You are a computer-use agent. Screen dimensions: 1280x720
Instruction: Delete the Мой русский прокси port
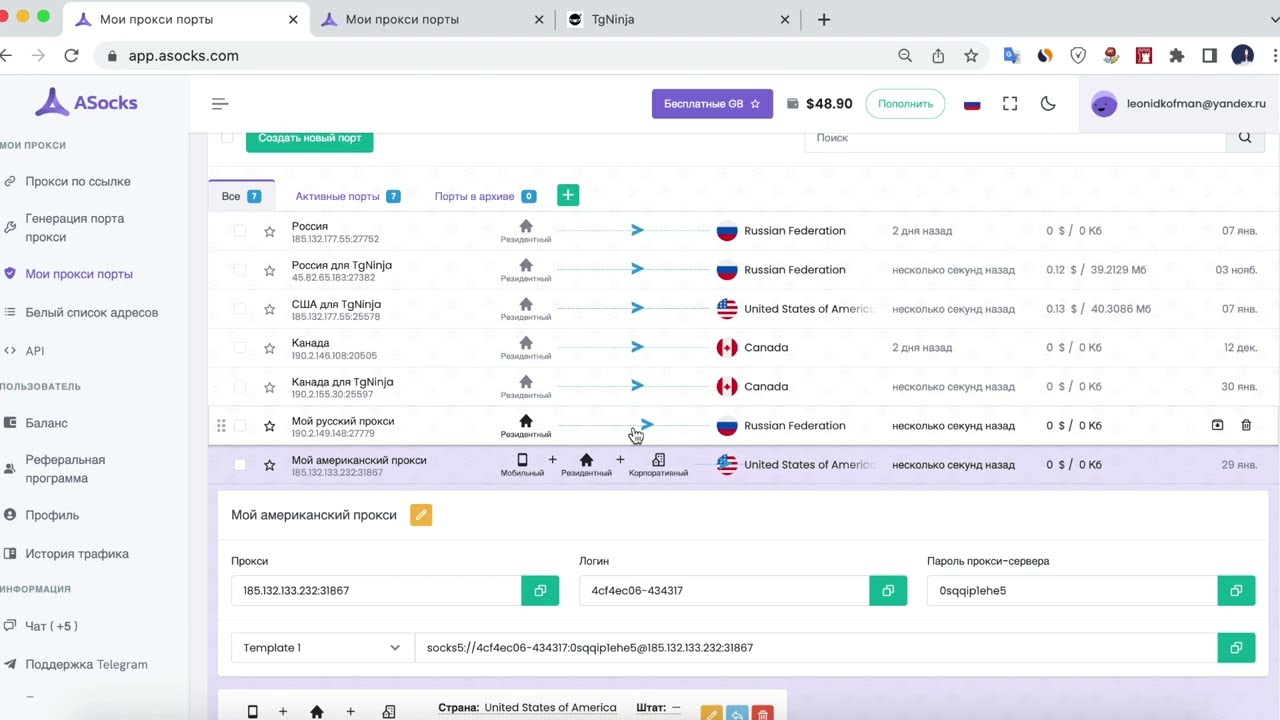[x=1246, y=425]
